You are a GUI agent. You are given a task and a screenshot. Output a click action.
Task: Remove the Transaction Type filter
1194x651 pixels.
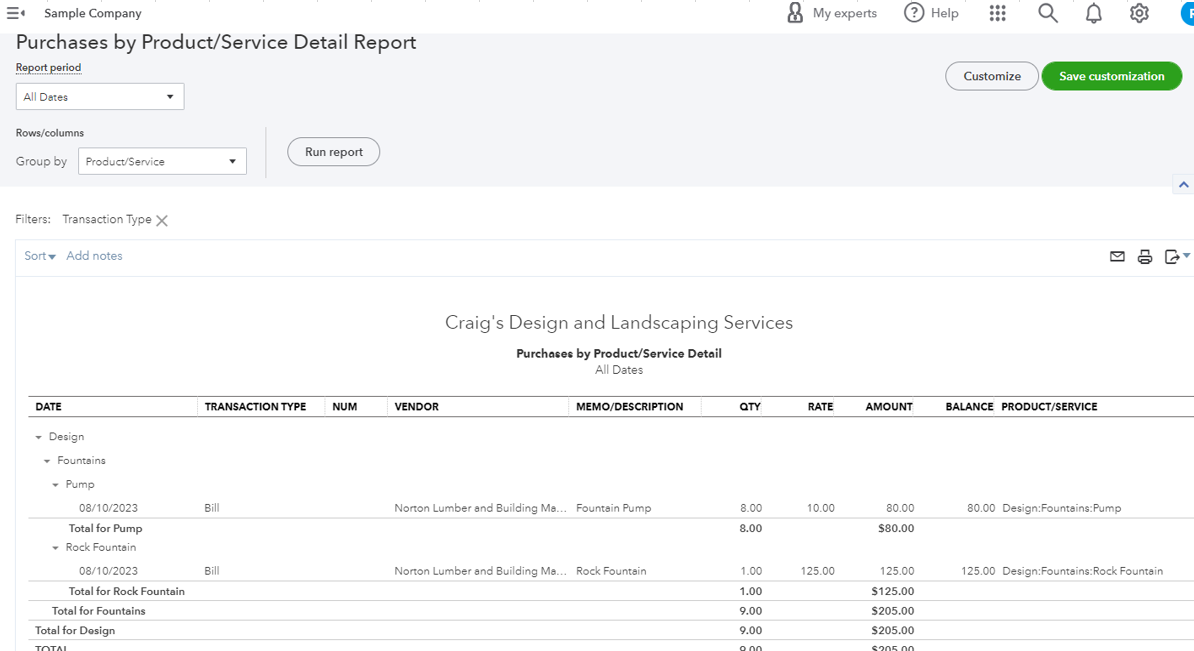162,221
